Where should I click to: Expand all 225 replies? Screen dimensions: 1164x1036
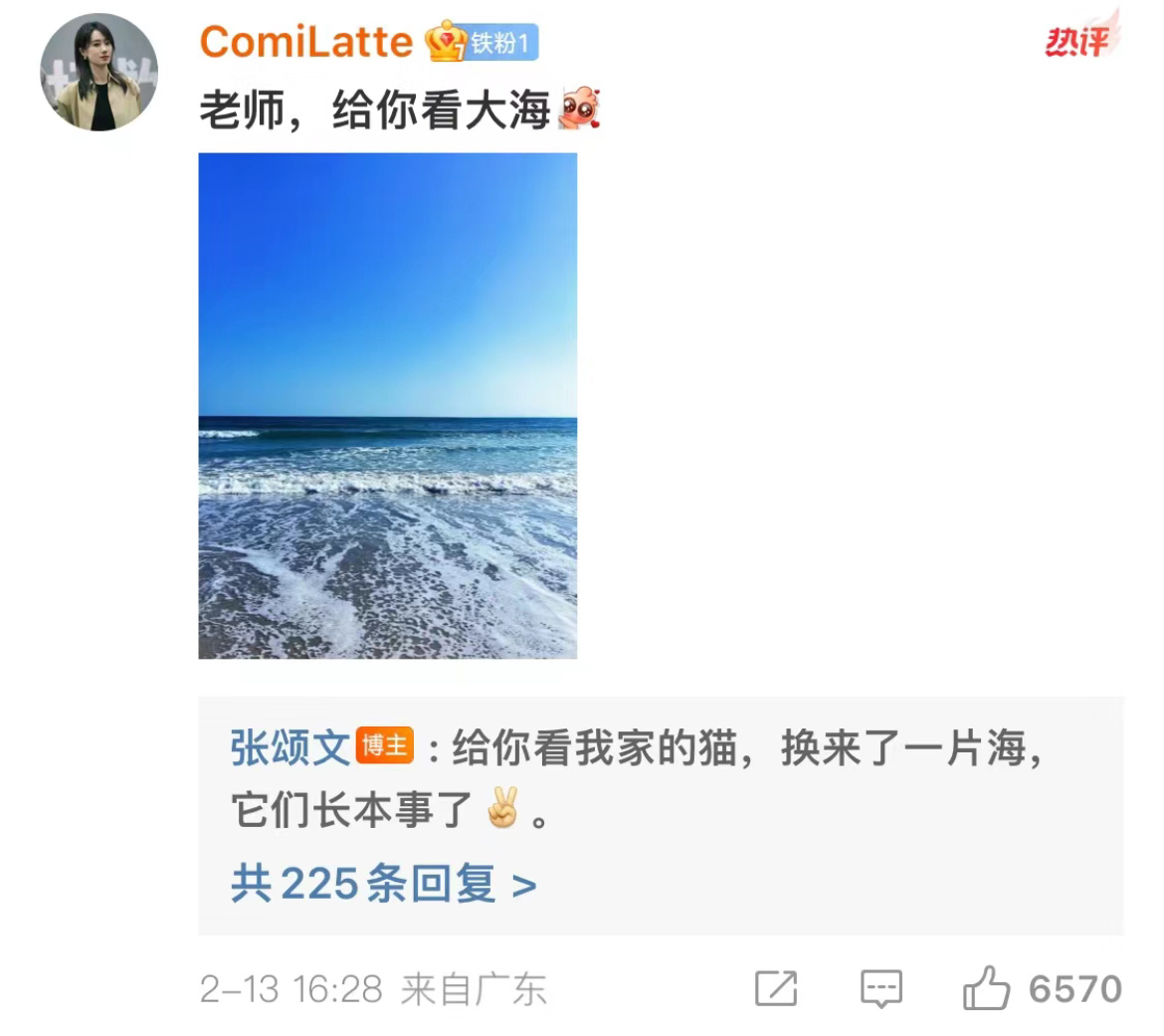tap(383, 884)
